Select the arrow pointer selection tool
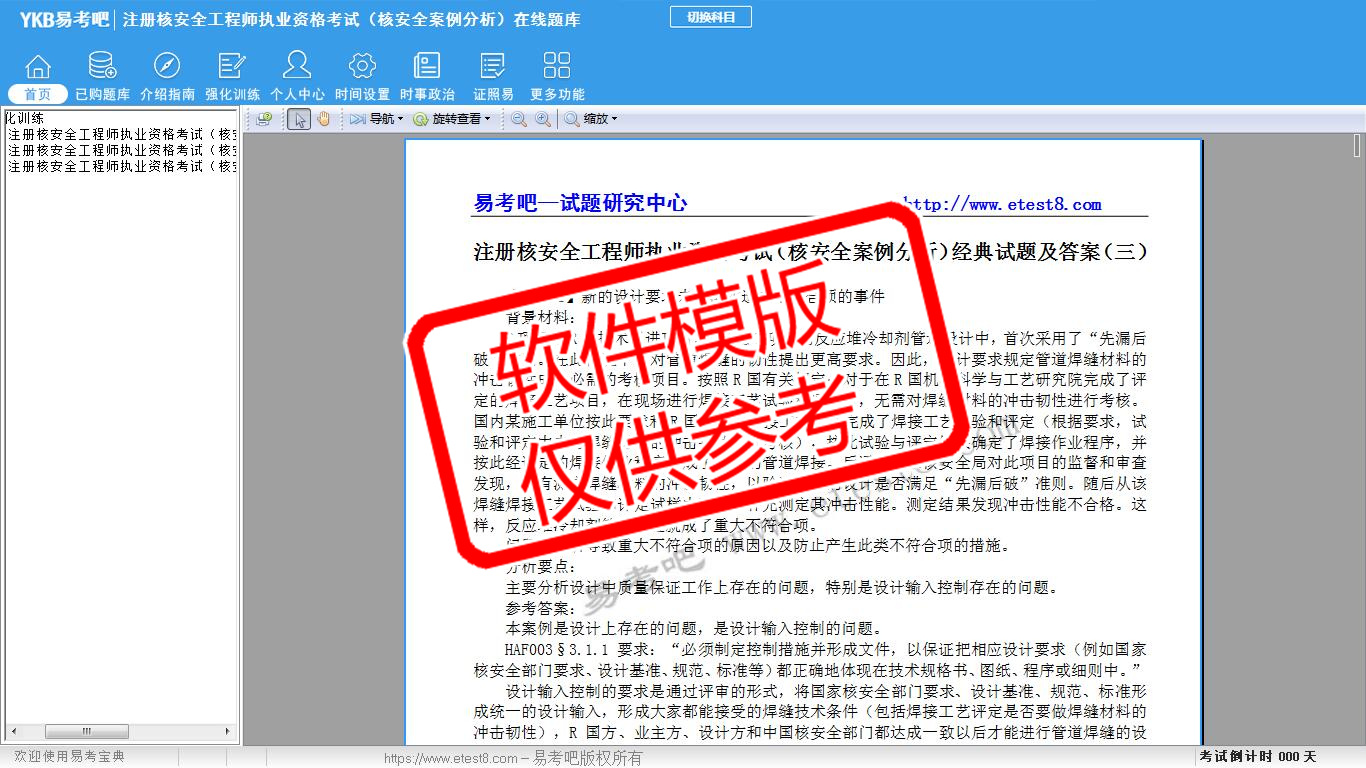The image size is (1366, 768). [x=299, y=119]
